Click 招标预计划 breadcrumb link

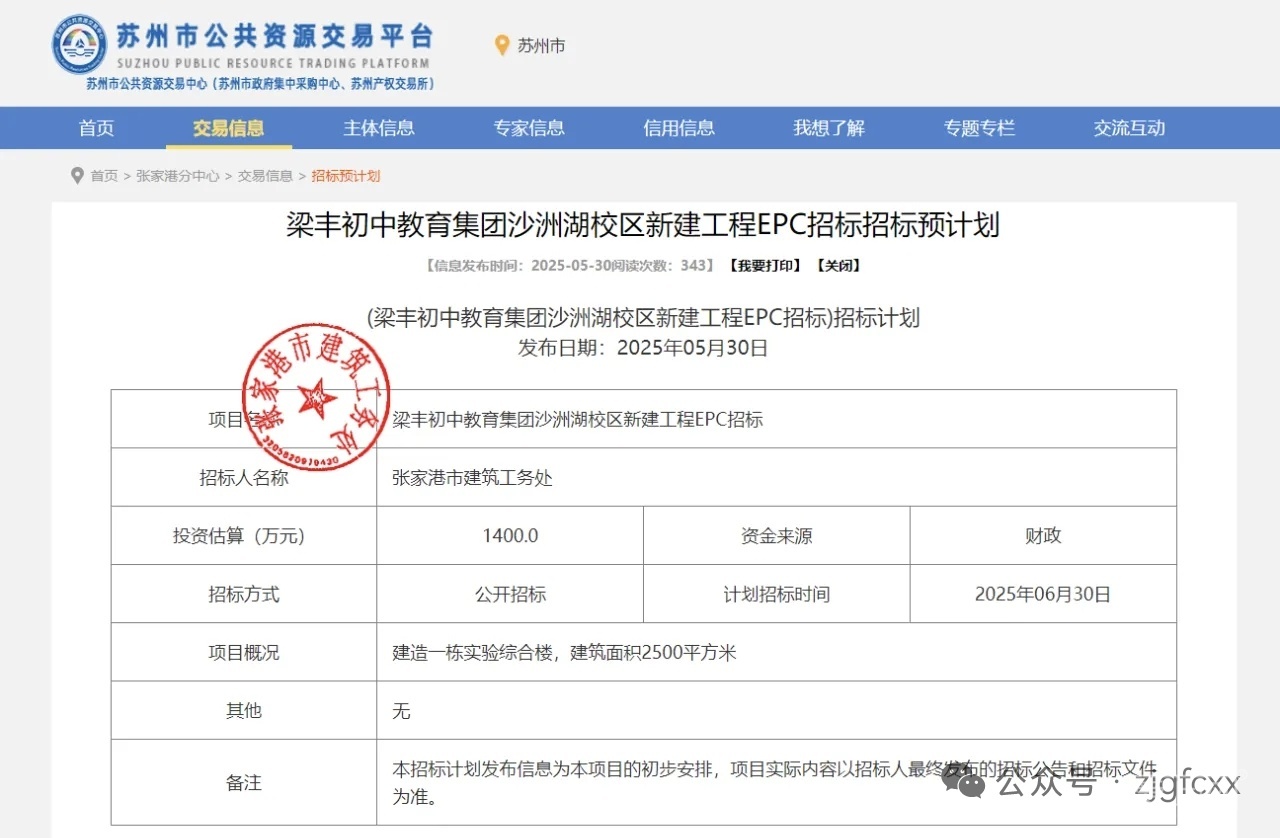[x=346, y=176]
